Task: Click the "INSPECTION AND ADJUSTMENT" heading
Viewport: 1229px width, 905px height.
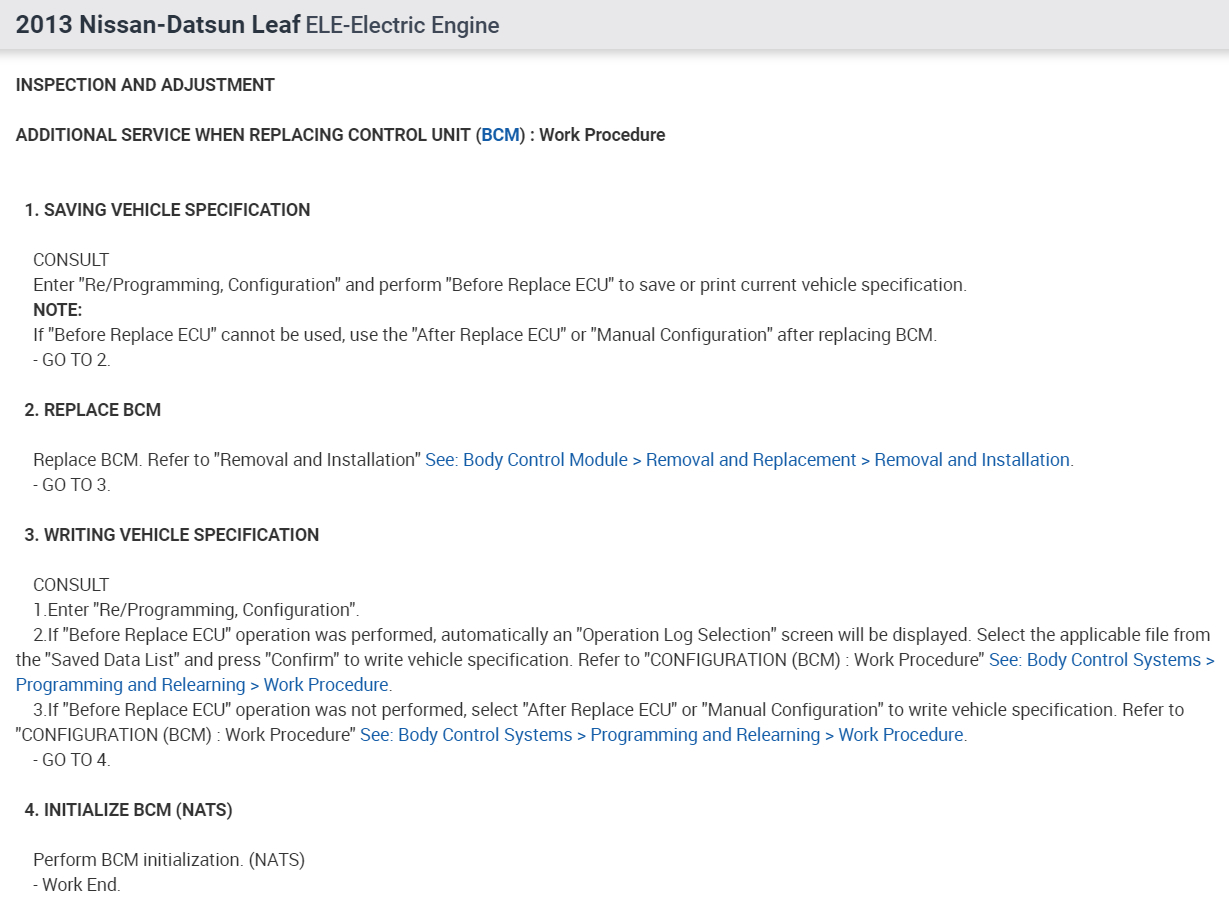Action: (145, 85)
